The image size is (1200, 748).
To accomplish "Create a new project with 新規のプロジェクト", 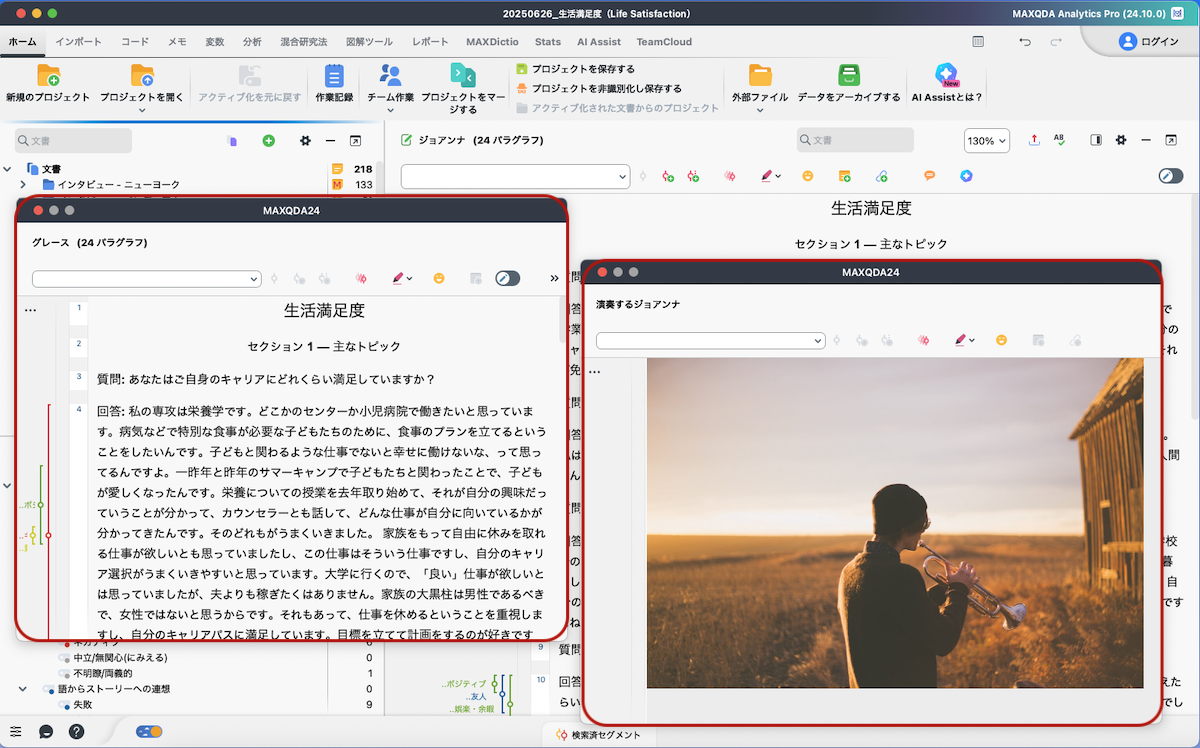I will click(x=47, y=83).
